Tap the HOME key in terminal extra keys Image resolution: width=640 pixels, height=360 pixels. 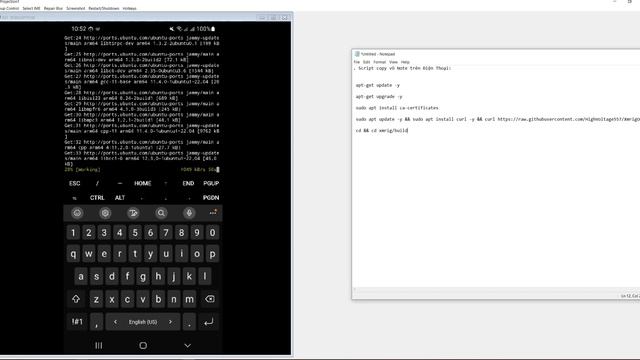pyautogui.click(x=143, y=184)
